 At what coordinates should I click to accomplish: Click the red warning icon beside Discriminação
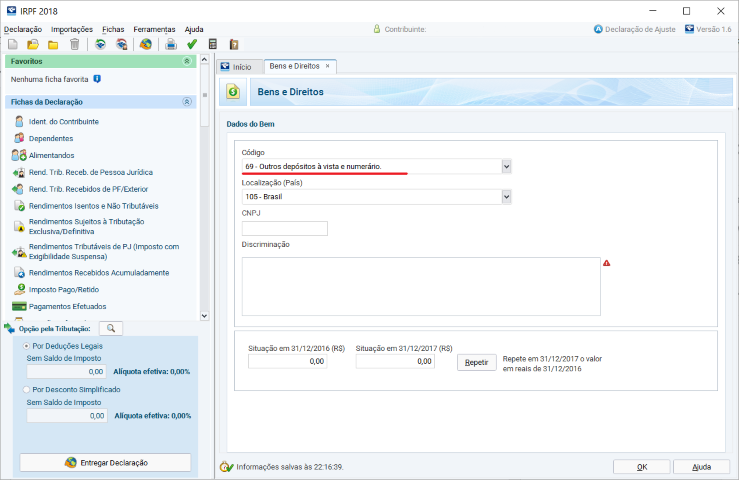tap(606, 263)
